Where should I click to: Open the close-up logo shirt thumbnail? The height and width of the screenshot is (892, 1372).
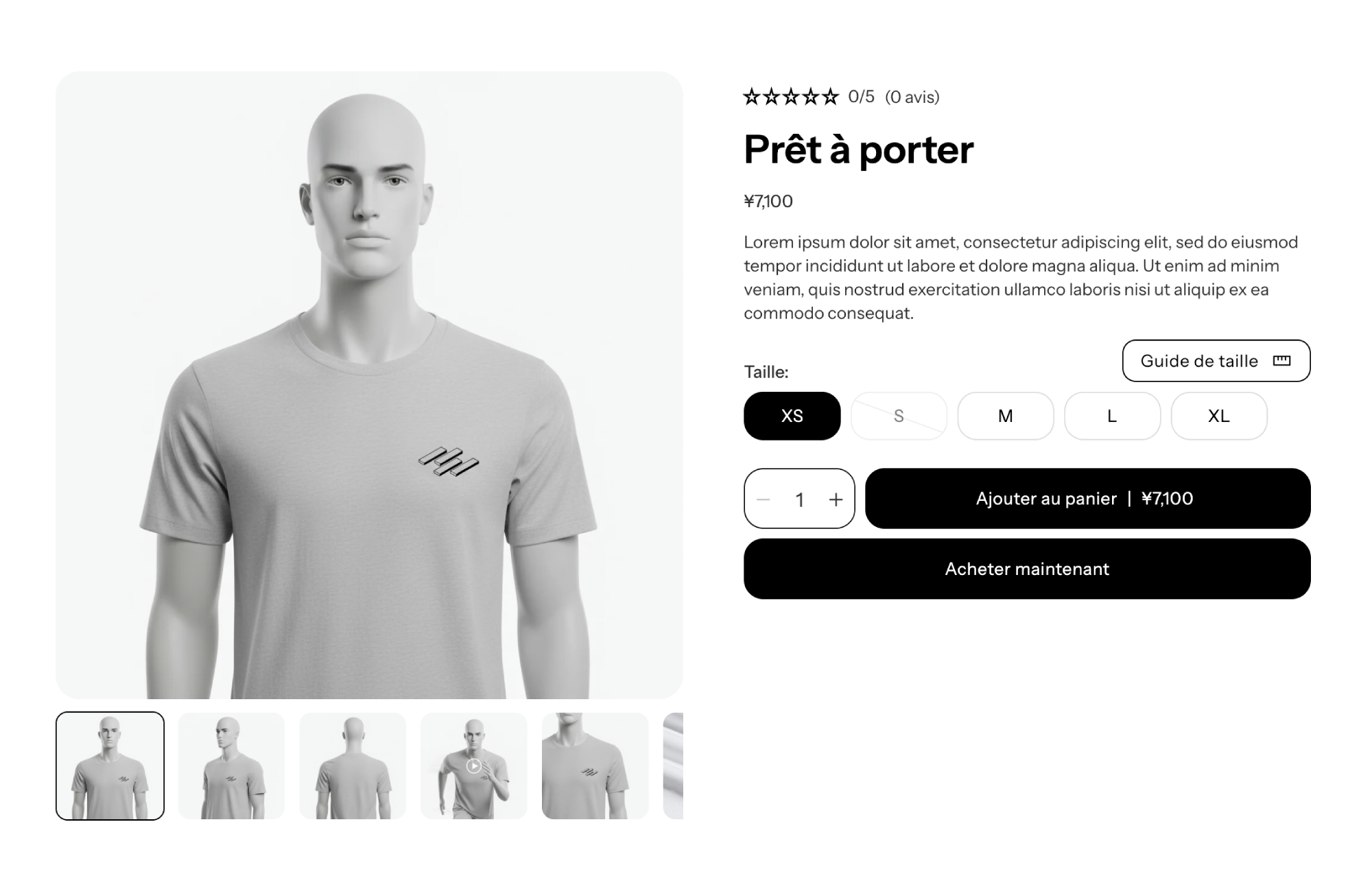click(595, 766)
